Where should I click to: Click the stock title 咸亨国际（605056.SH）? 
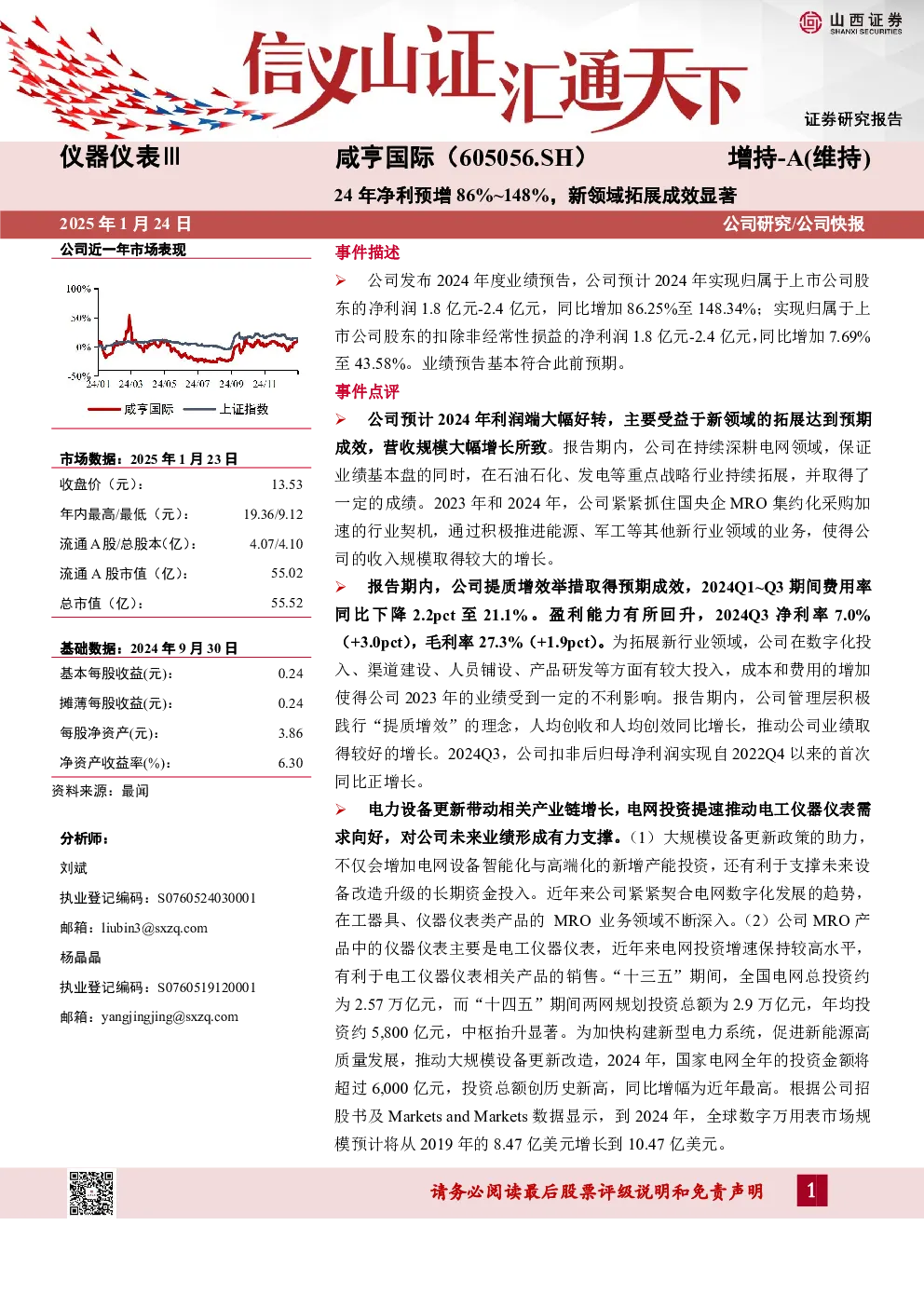(462, 157)
